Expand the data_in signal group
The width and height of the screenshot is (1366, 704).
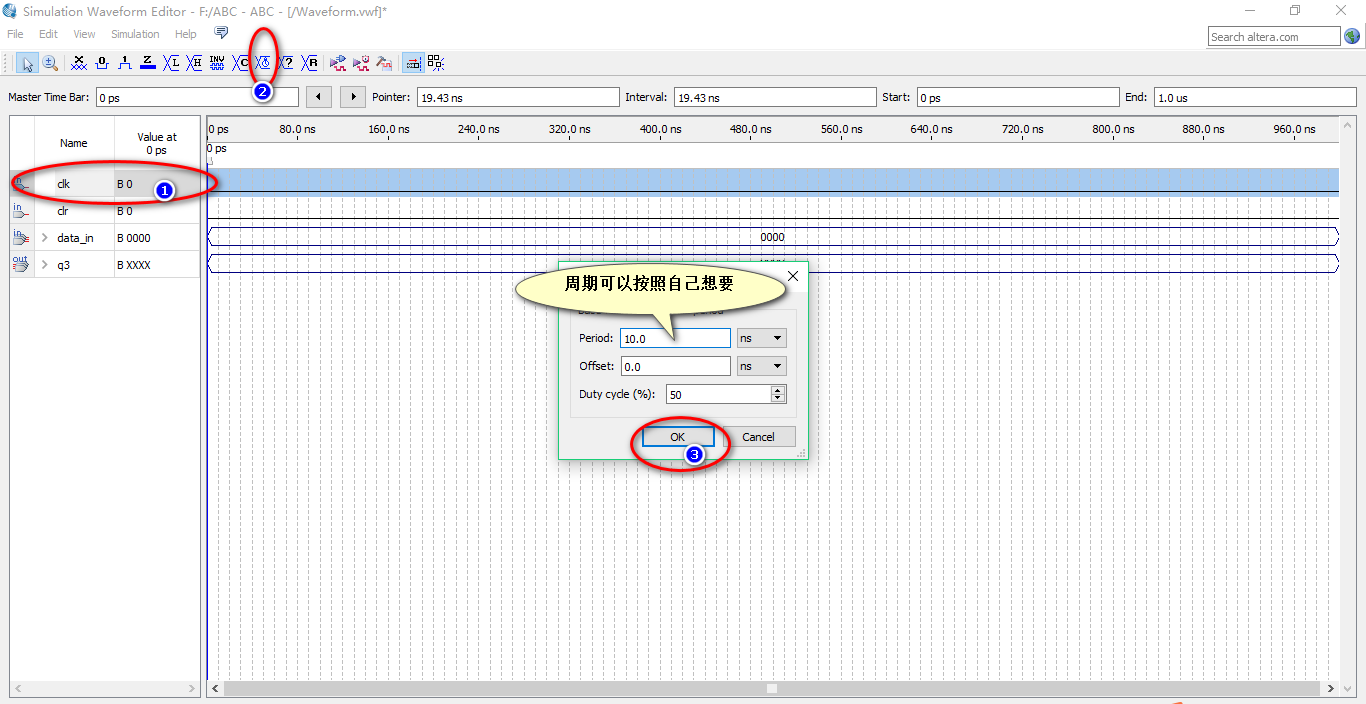44,238
